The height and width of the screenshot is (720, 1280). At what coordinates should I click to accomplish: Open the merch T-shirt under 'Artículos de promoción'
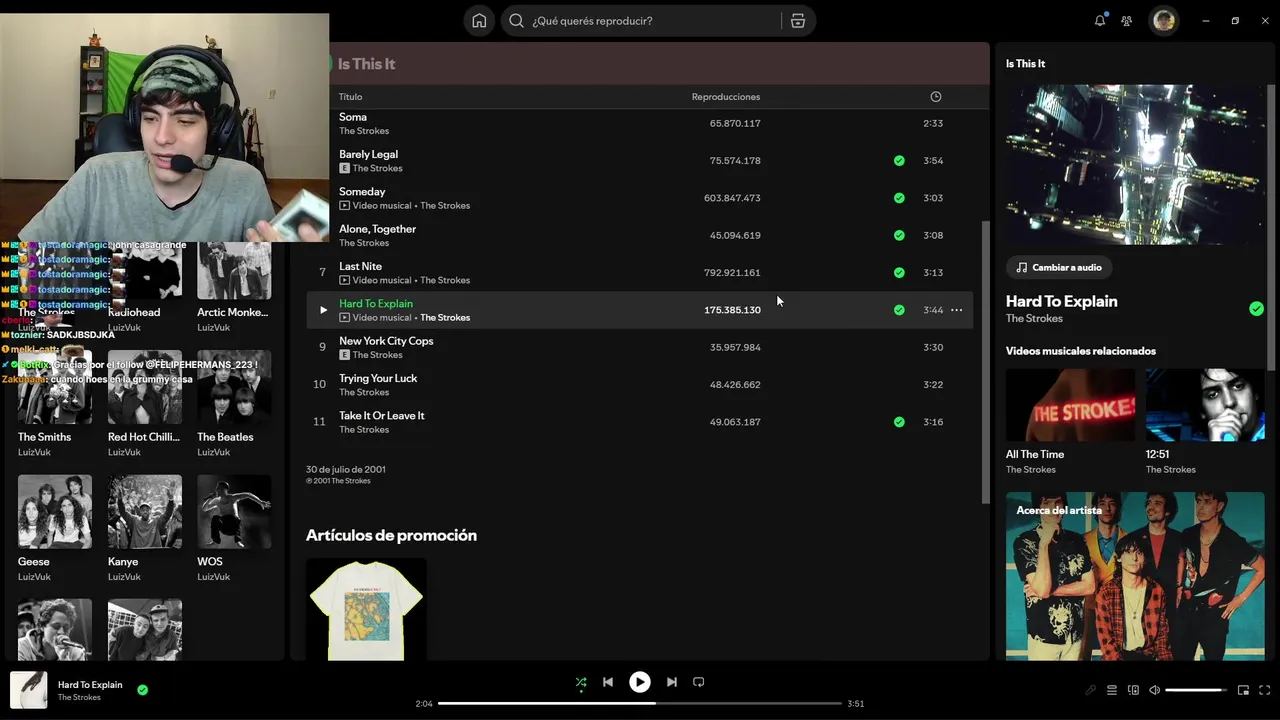pyautogui.click(x=366, y=609)
